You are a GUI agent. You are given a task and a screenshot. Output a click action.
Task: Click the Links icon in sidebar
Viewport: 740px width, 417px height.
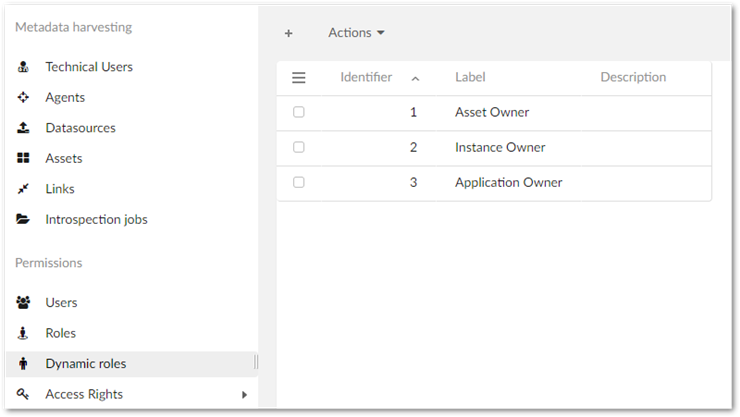[23, 189]
